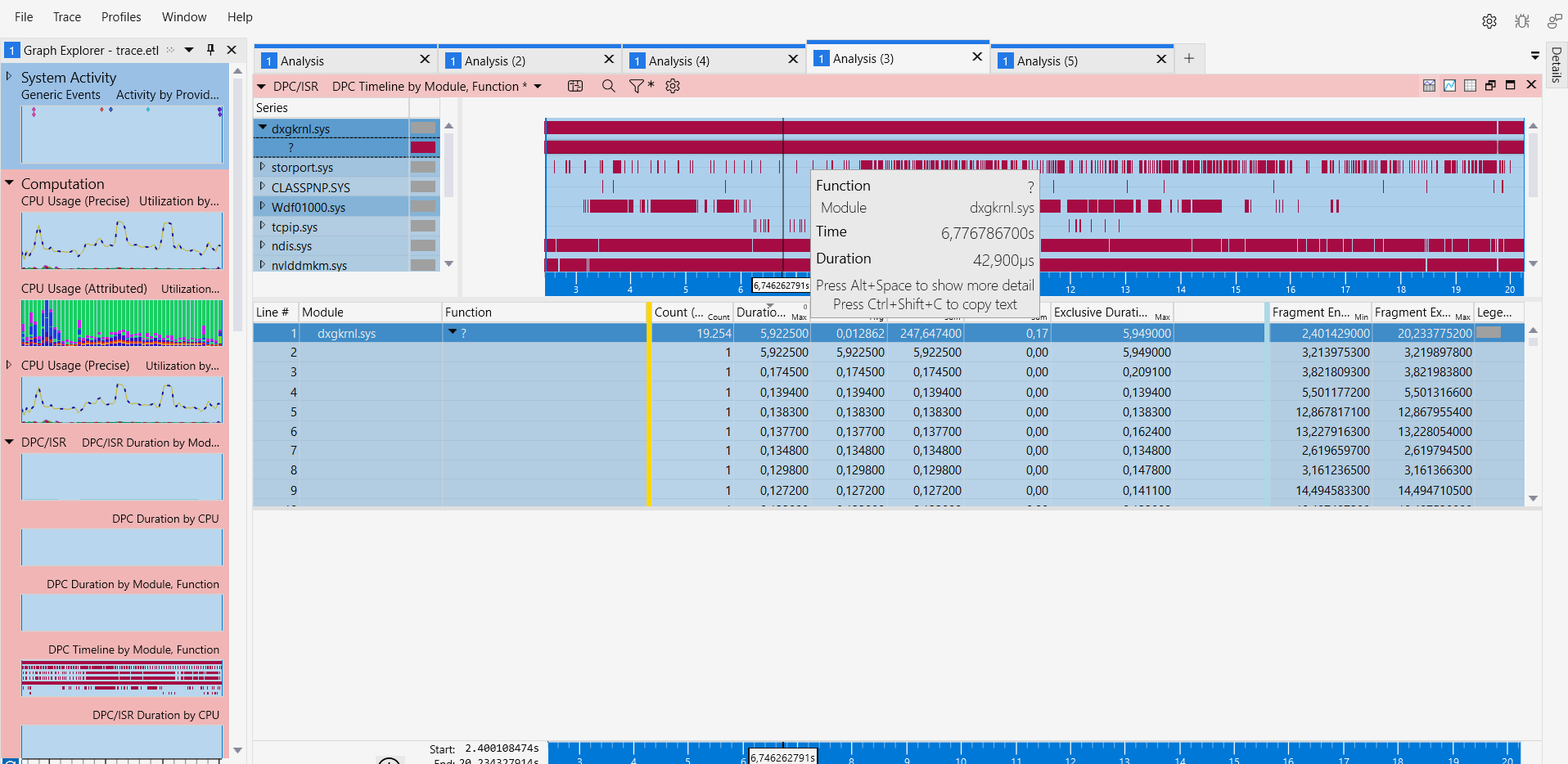Add a new analysis tab
The height and width of the screenshot is (764, 1568).
click(x=1189, y=58)
